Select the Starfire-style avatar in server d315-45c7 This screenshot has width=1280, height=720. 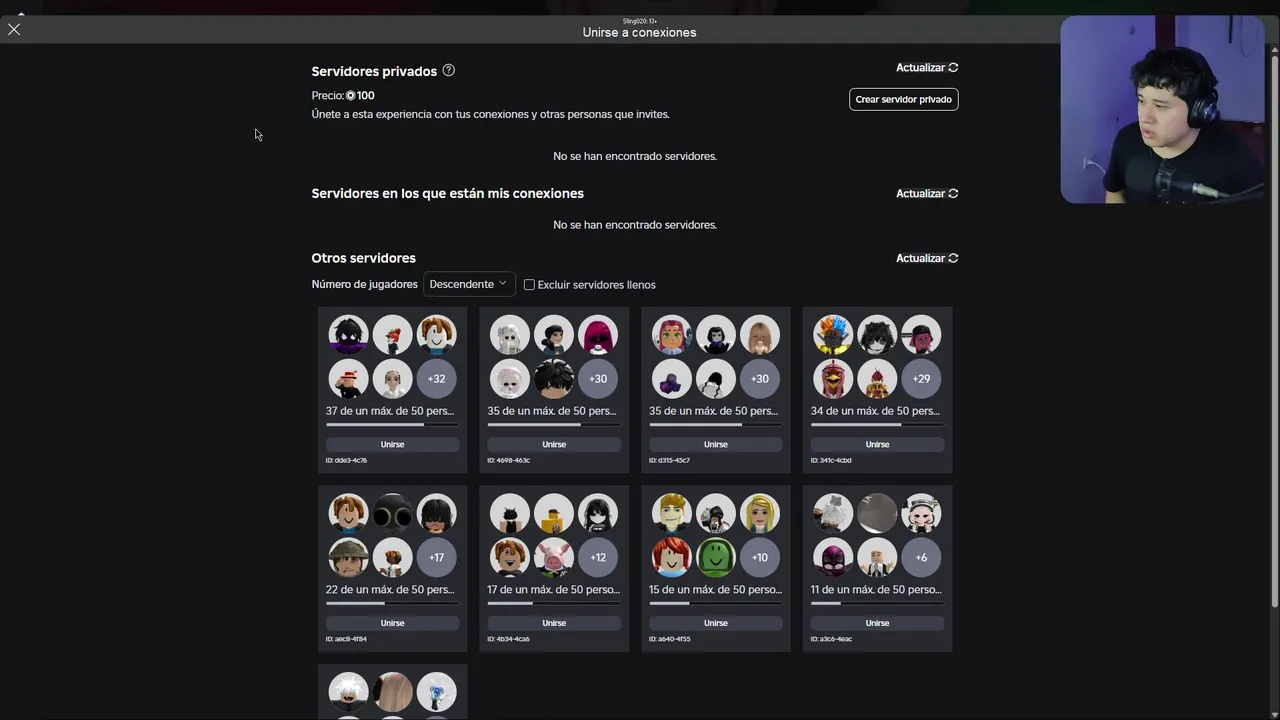(x=672, y=335)
